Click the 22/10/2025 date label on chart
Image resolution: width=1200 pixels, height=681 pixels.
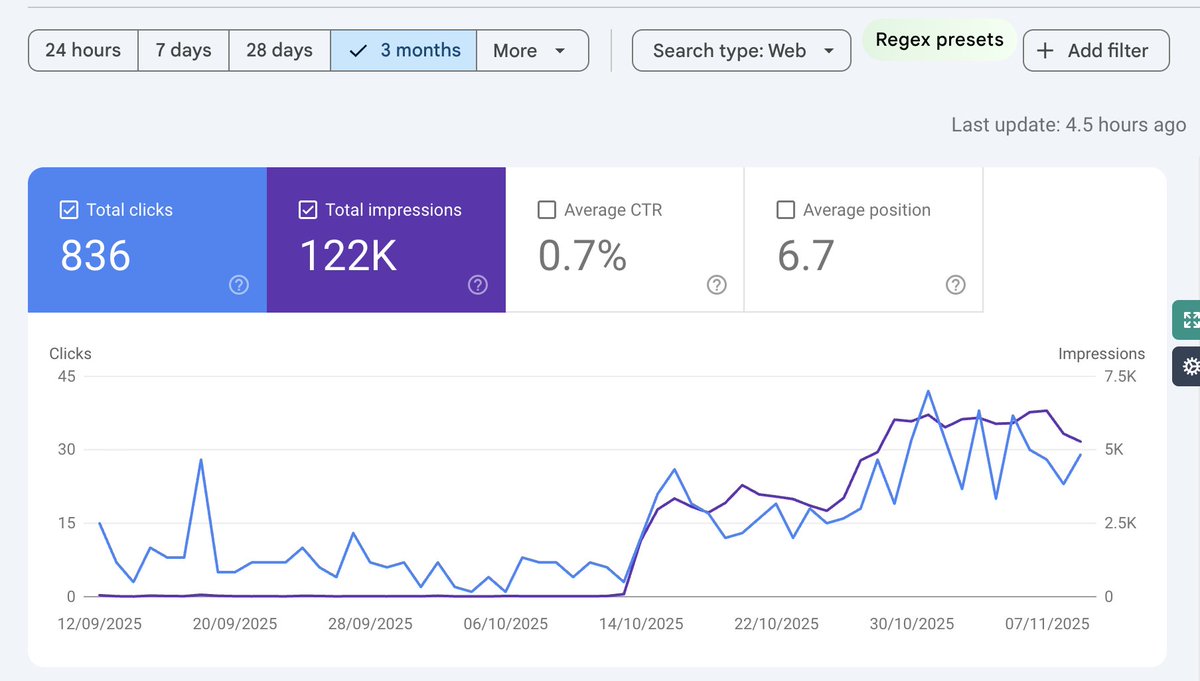click(775, 624)
